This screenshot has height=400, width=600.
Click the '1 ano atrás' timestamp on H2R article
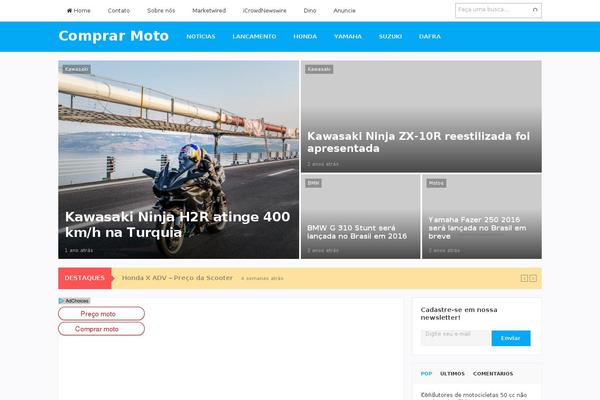coord(79,250)
